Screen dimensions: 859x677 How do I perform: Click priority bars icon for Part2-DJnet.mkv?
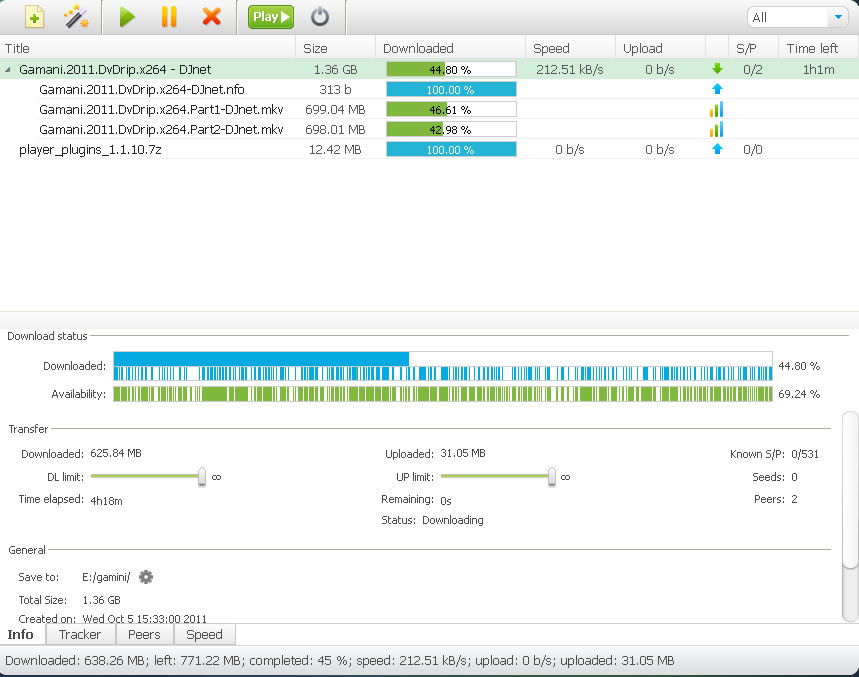717,129
